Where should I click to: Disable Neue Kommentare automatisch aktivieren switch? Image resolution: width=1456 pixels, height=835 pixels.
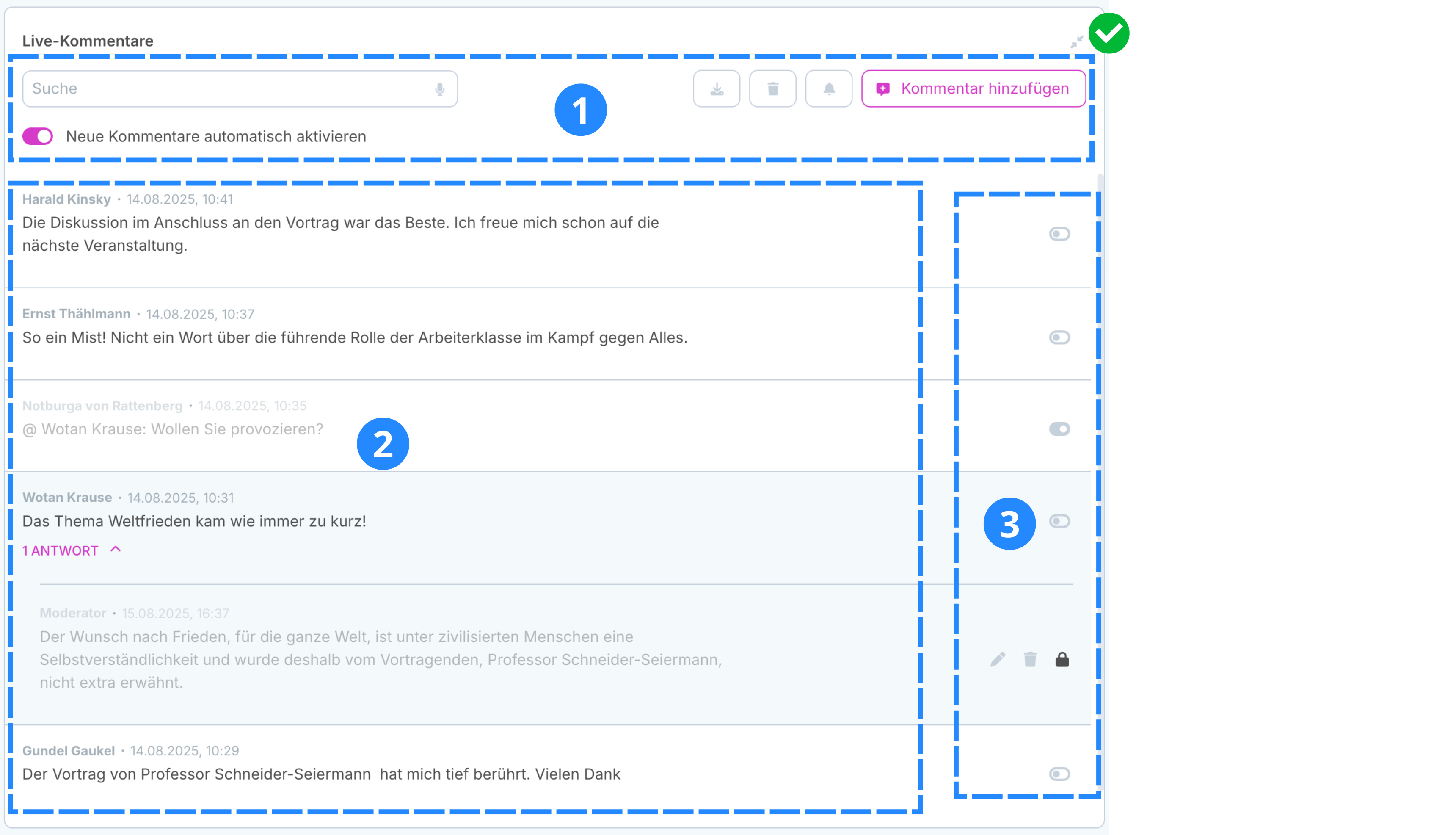[x=38, y=136]
